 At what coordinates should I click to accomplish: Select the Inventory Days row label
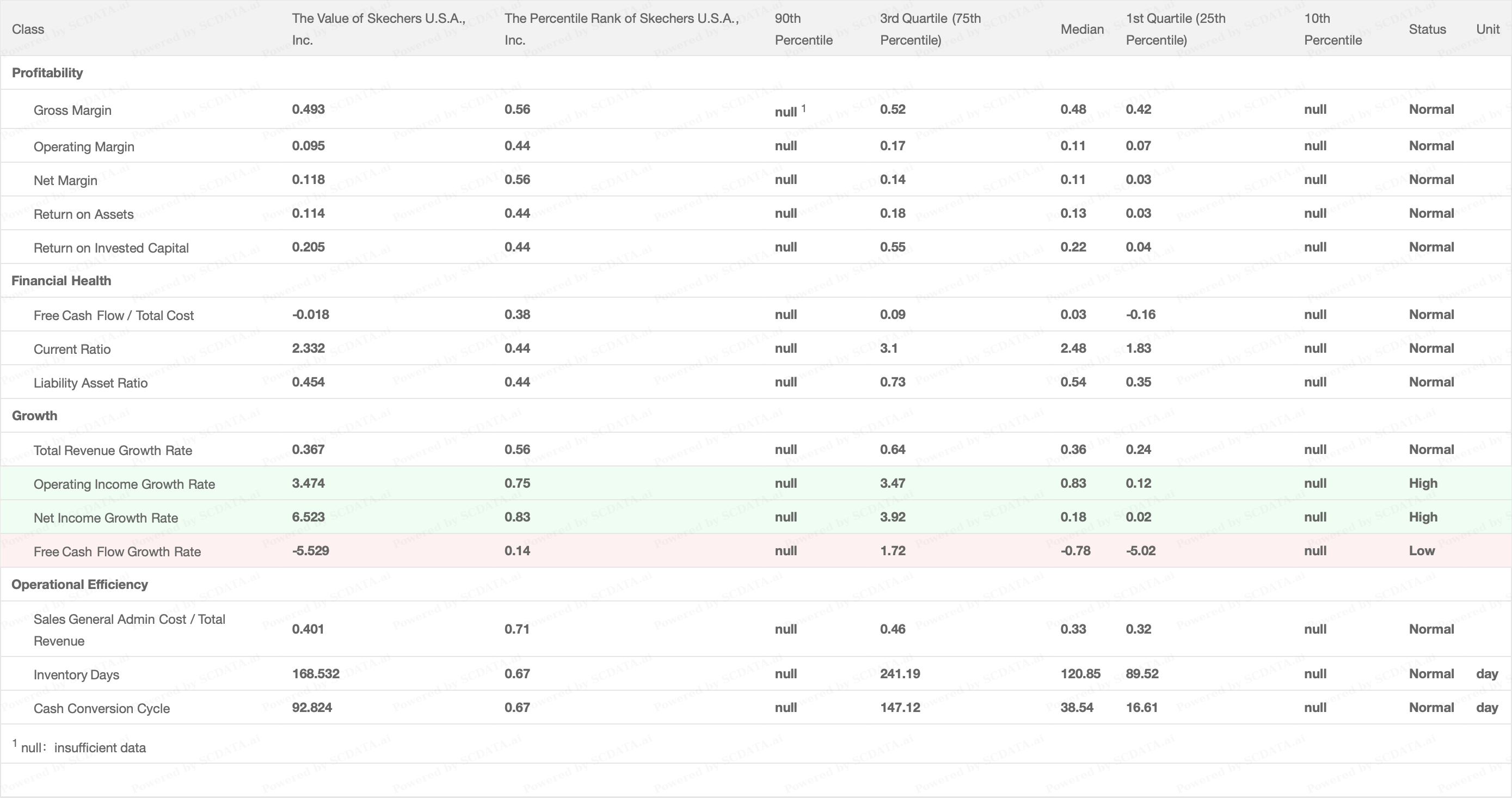click(76, 674)
